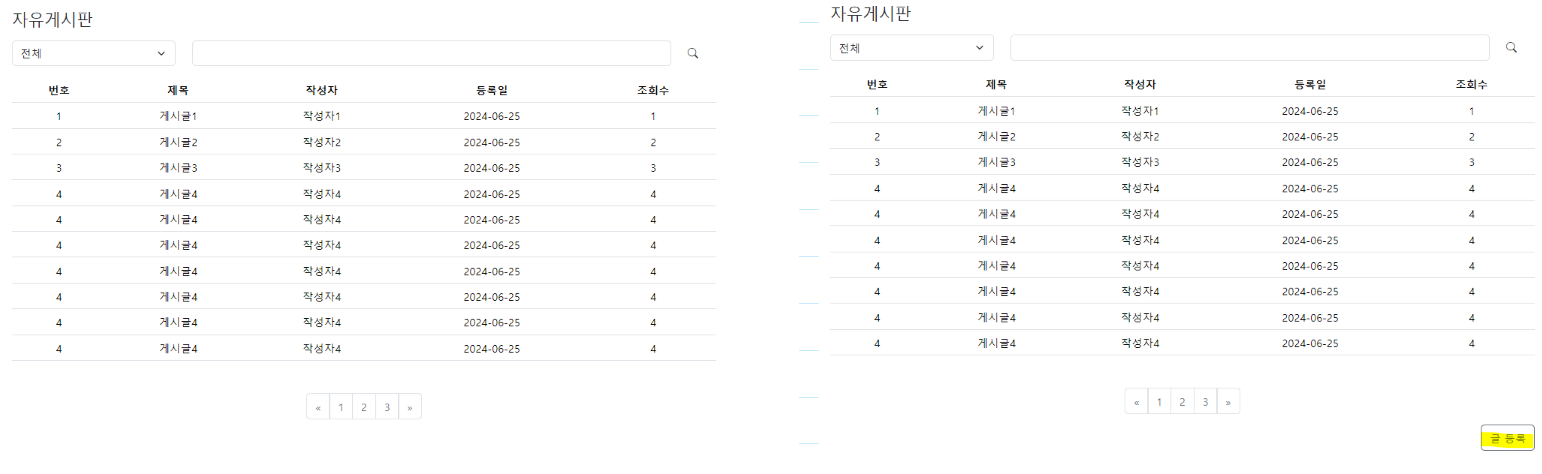The image size is (1542, 474).
Task: Click the 번호 column header in left board
Action: coord(59,90)
